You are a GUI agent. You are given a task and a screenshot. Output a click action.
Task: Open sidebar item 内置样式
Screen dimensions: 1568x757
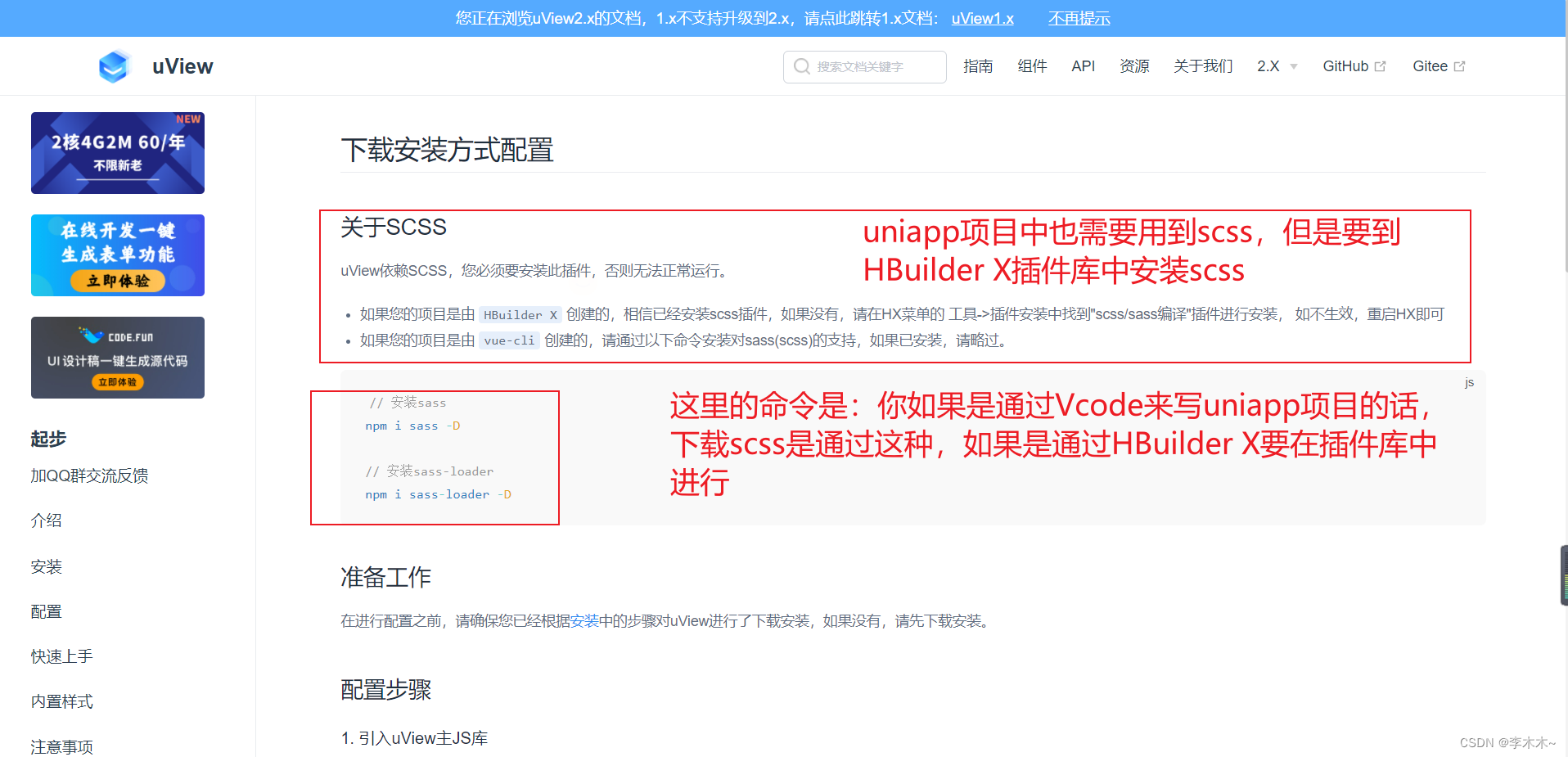click(61, 701)
